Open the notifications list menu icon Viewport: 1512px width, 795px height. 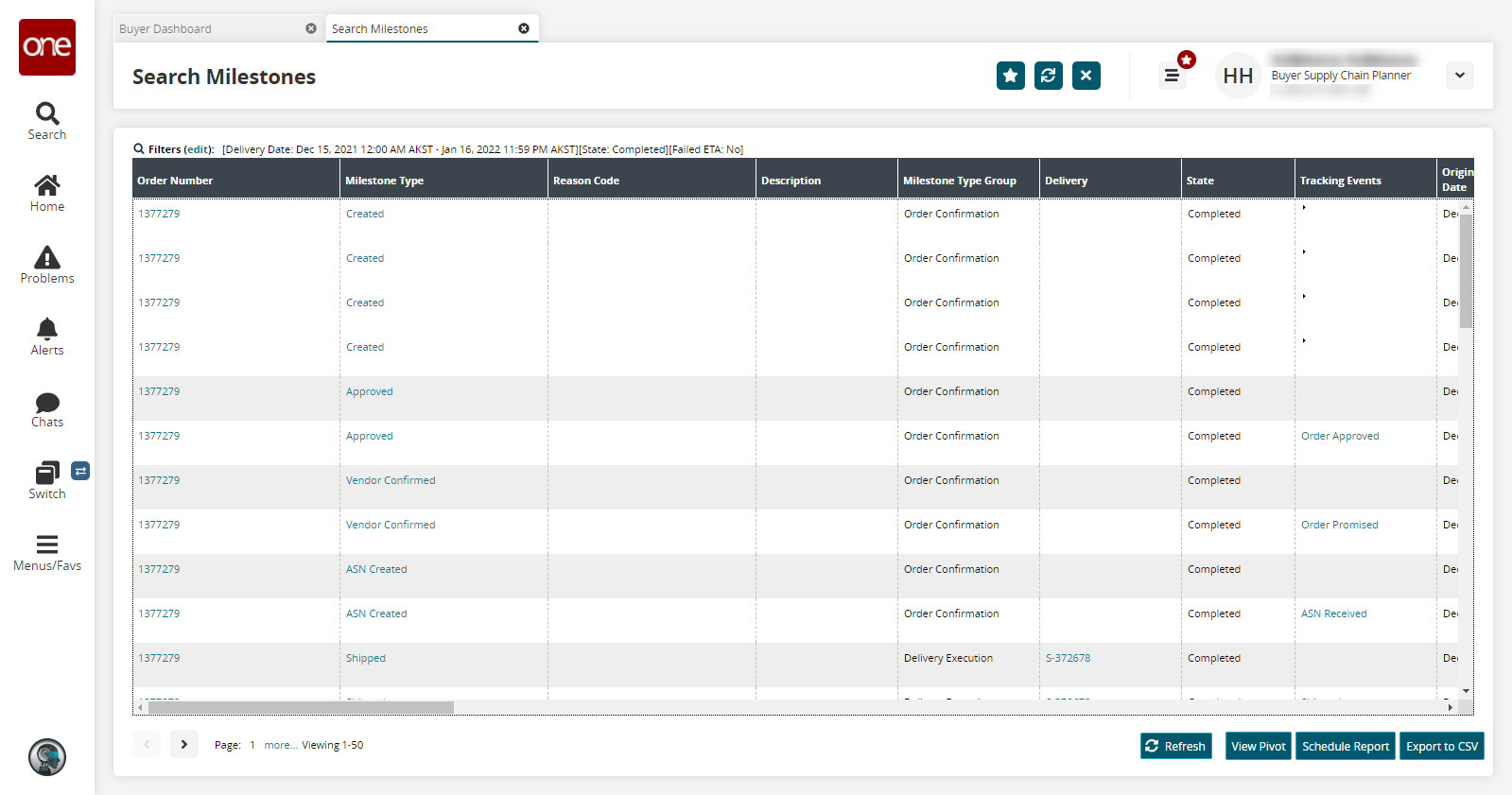(1172, 76)
